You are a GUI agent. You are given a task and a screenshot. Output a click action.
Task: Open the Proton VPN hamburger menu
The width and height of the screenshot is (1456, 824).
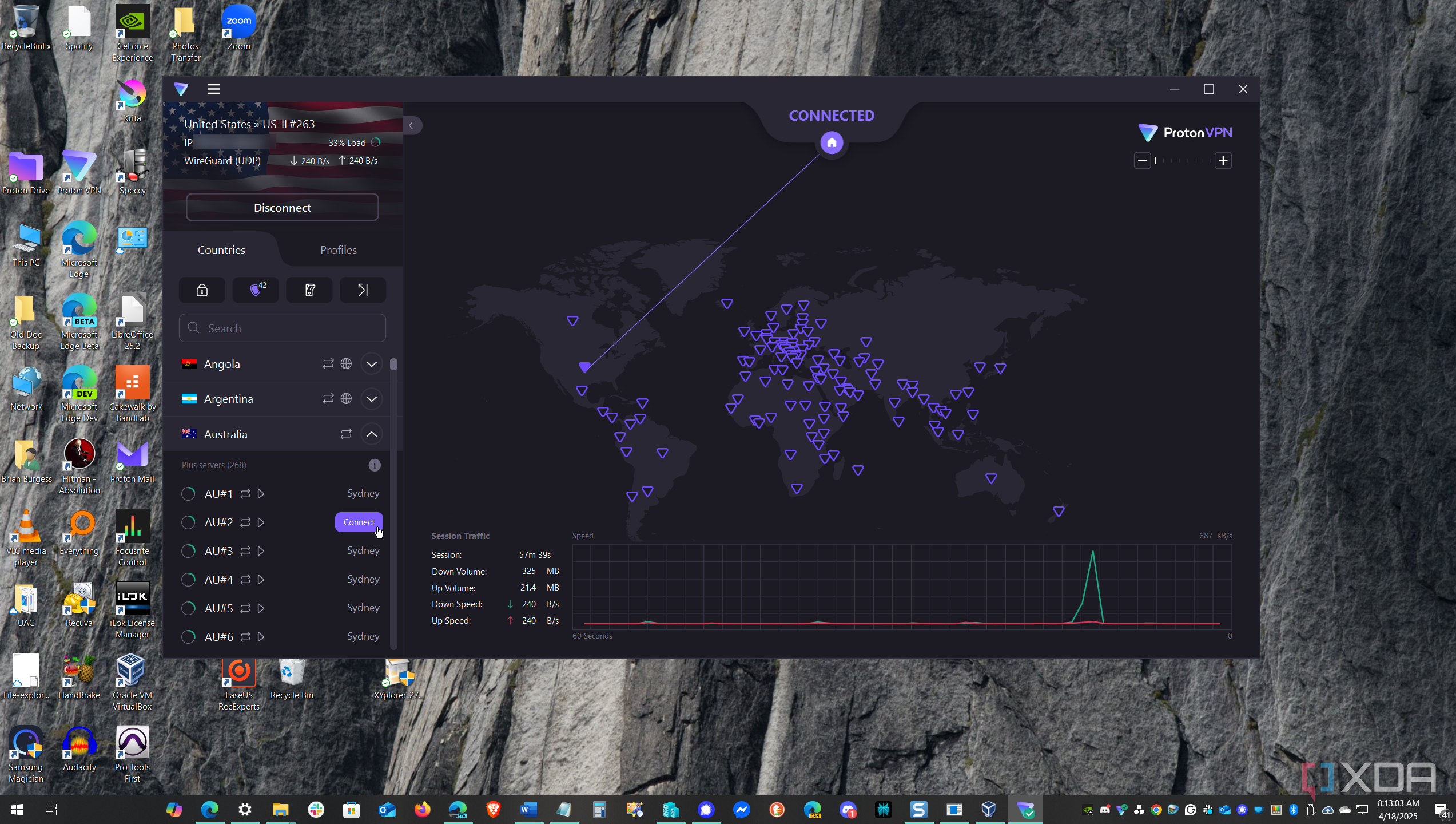click(213, 89)
